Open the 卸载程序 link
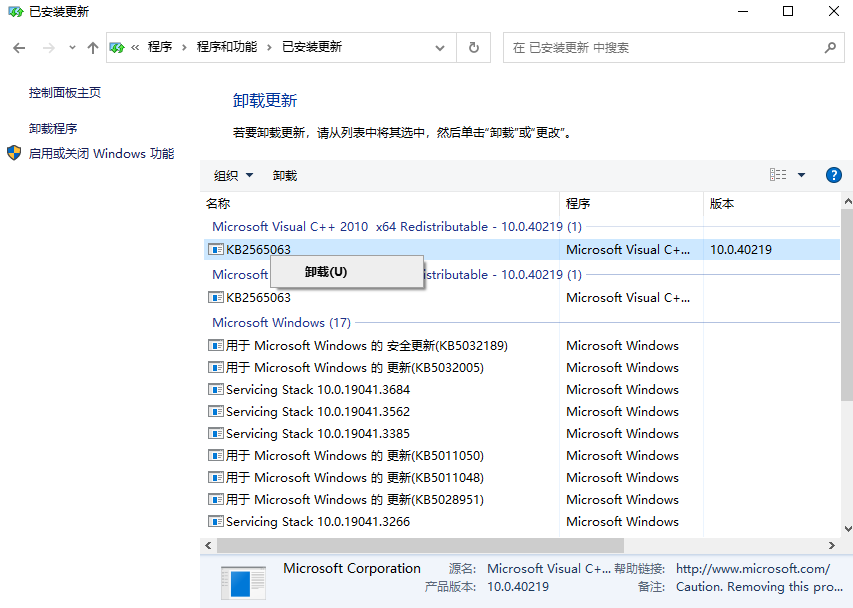Screen dimensions: 853x608 click(x=53, y=129)
